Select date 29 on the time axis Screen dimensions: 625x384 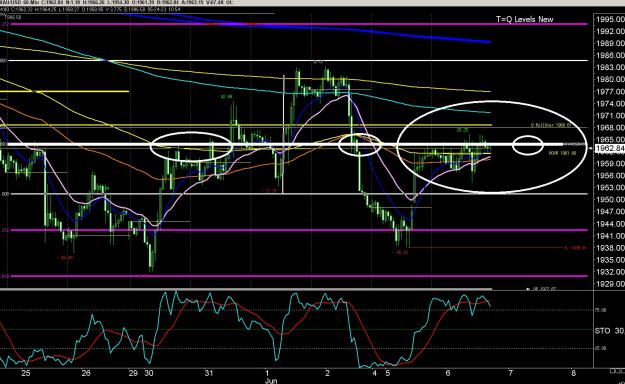click(133, 373)
